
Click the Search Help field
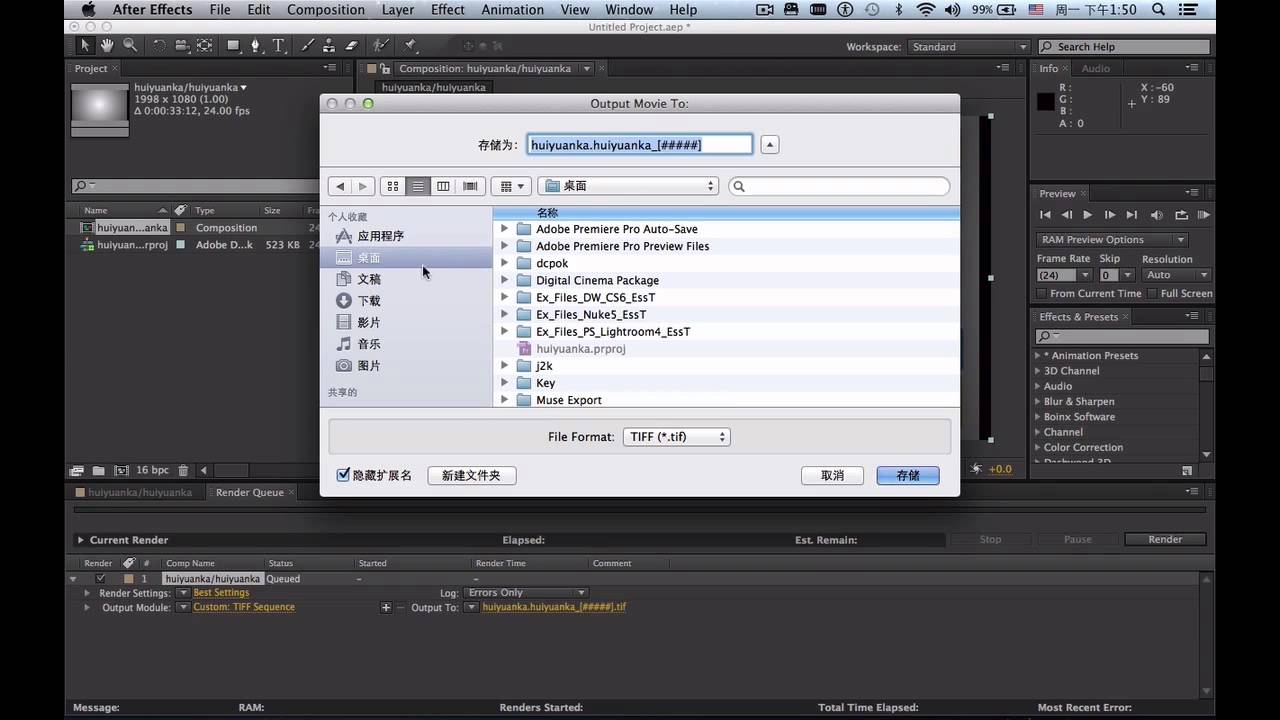[x=1125, y=47]
